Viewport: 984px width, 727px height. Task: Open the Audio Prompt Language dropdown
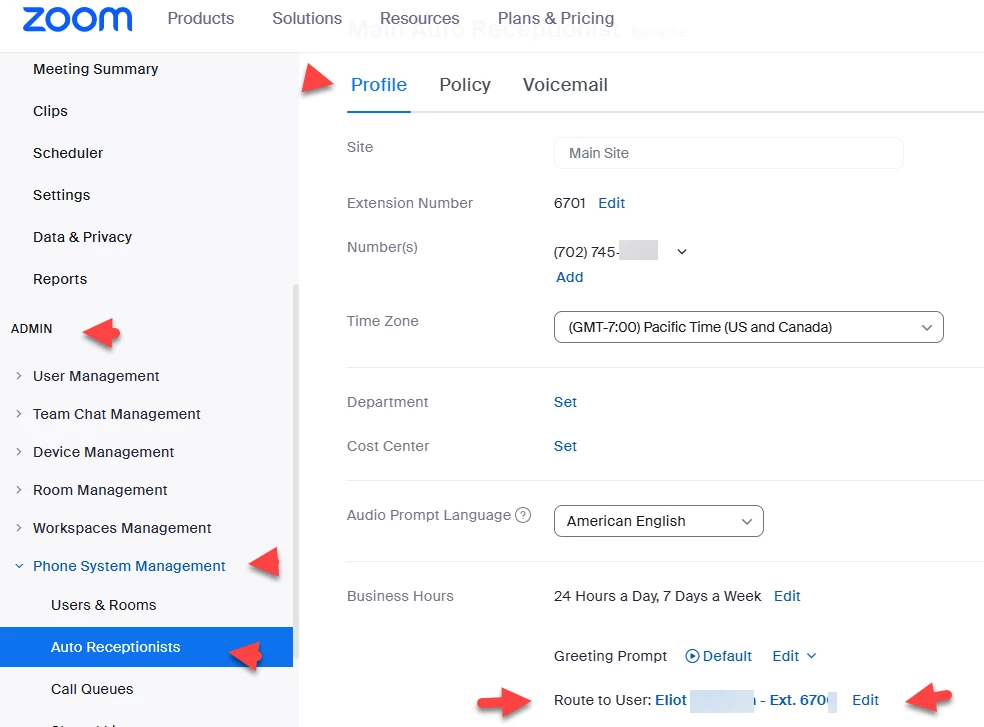point(659,521)
